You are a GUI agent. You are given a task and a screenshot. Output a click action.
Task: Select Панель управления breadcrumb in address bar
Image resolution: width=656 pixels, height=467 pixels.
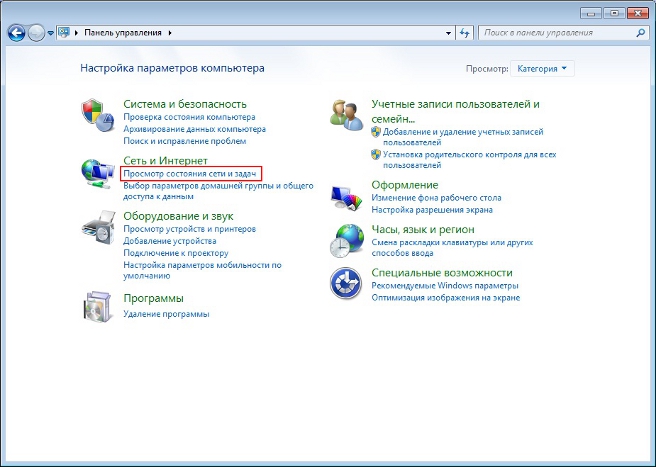(123, 33)
